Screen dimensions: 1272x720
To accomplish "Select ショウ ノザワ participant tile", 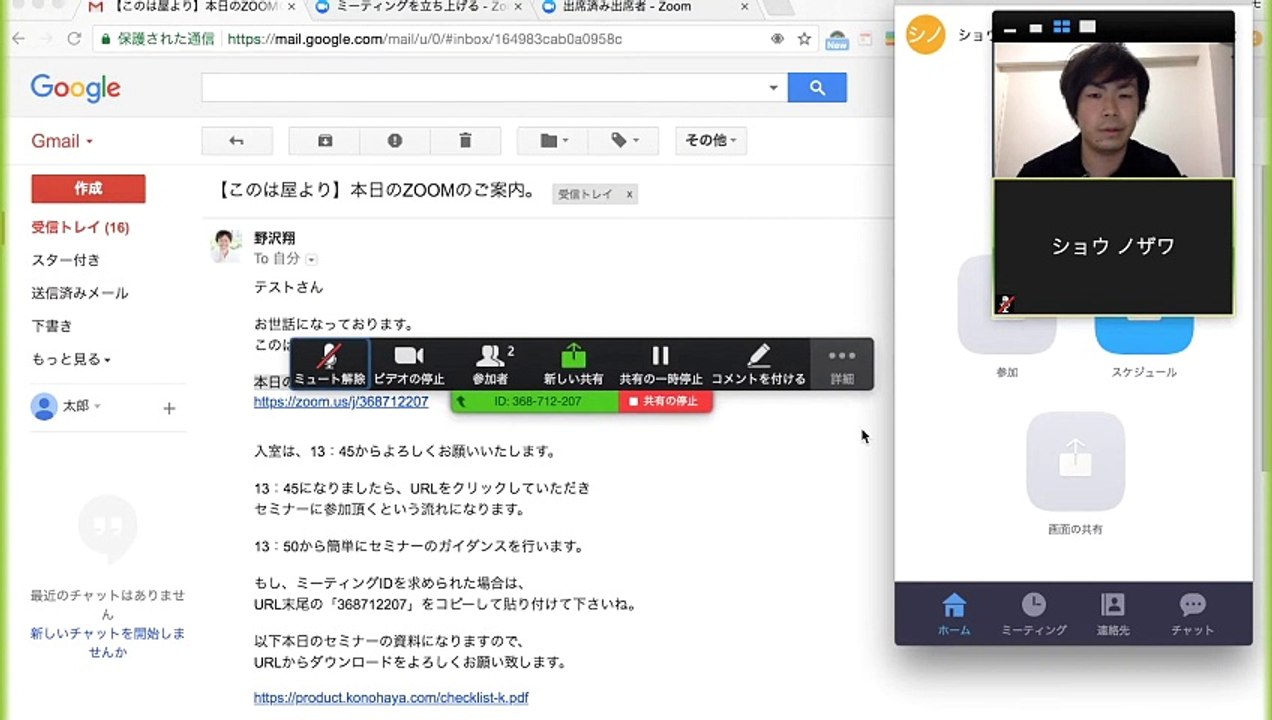I will (x=1113, y=247).
